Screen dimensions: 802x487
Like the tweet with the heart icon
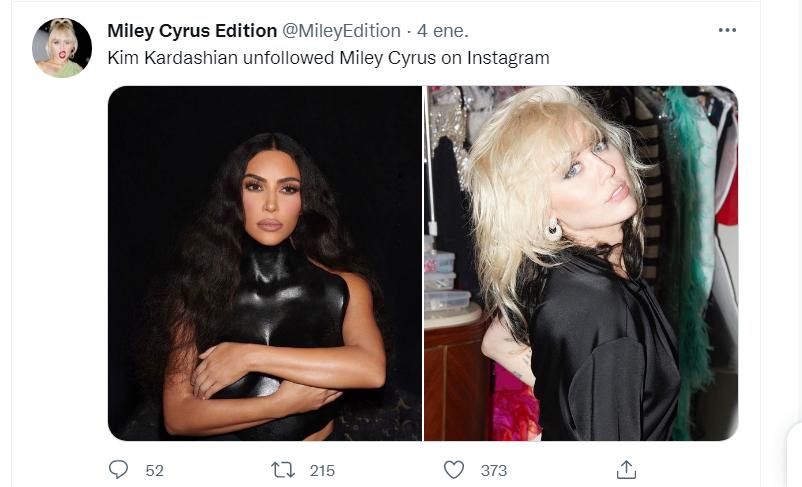(454, 469)
